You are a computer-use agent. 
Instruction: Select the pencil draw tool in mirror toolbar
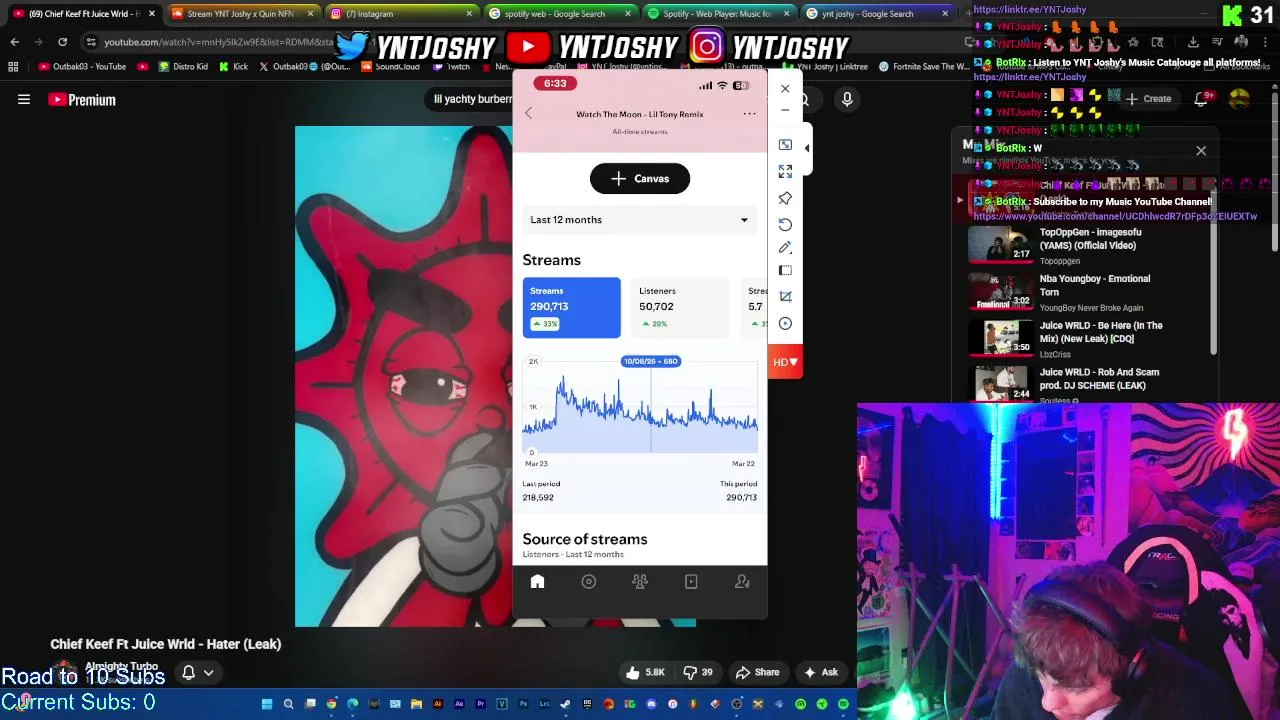pyautogui.click(x=785, y=247)
